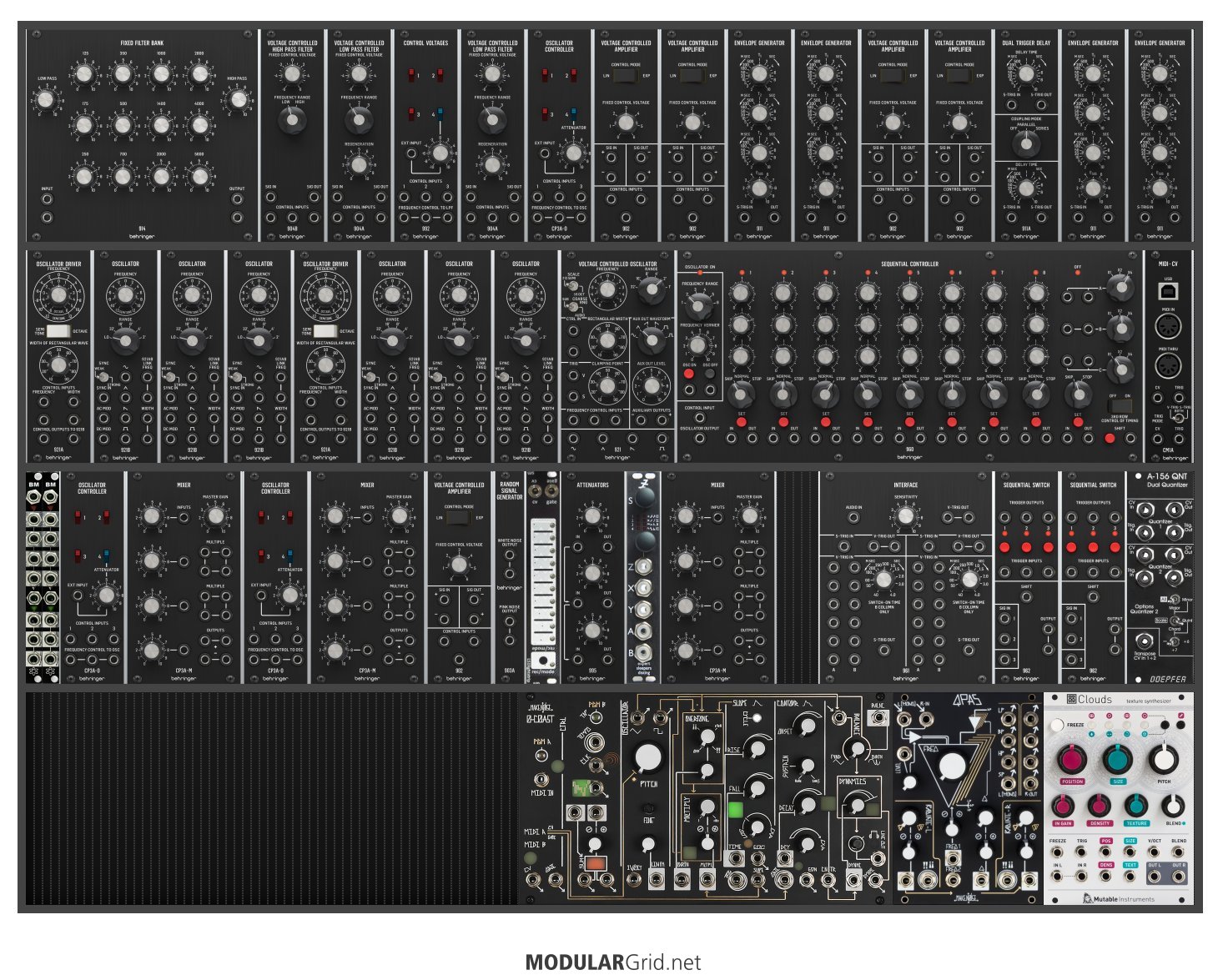Click the red SHIFT button on Sequential Controller
This screenshot has height=980, width=1228.
coord(1110,439)
